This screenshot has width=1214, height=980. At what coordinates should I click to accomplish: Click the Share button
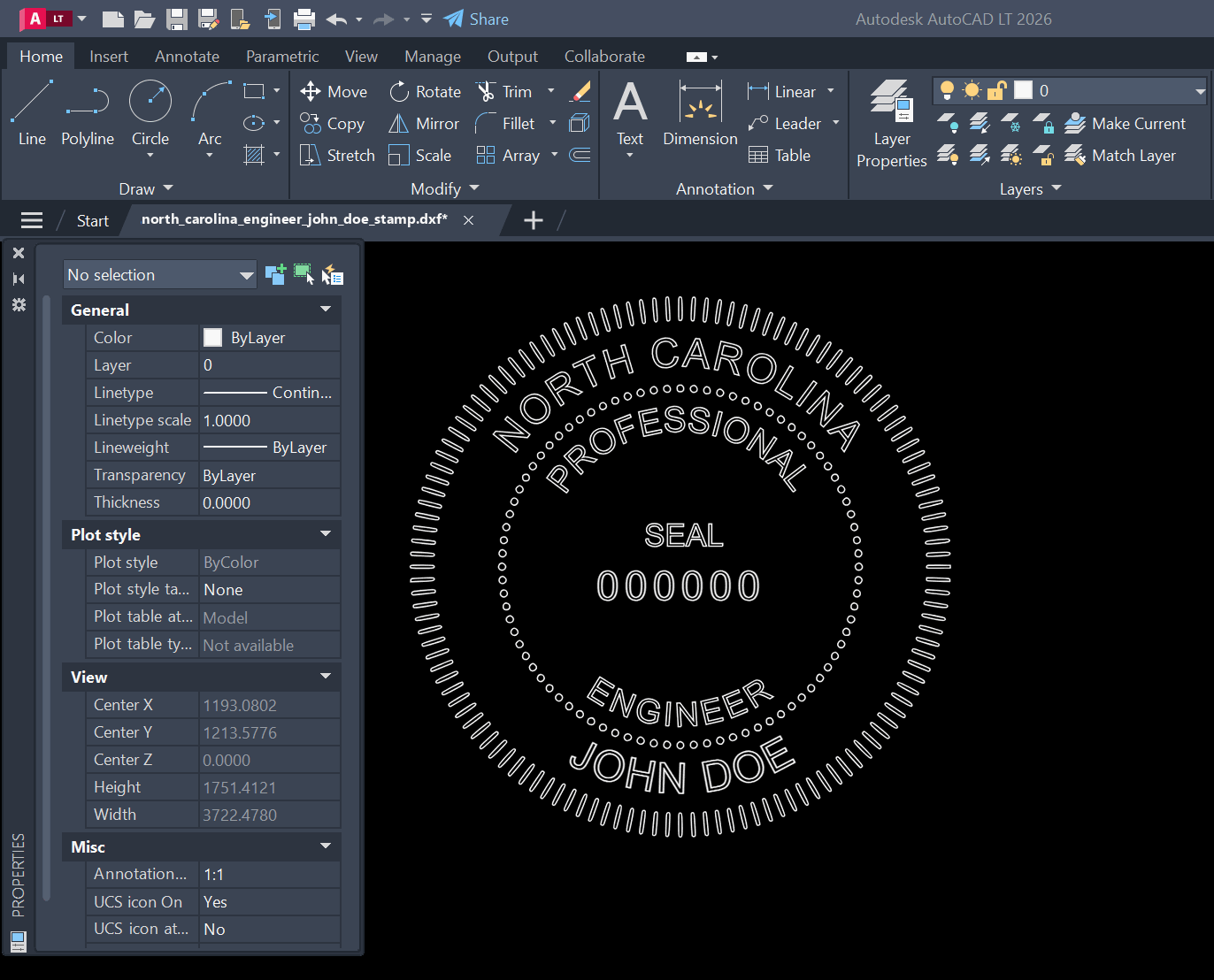coord(476,19)
